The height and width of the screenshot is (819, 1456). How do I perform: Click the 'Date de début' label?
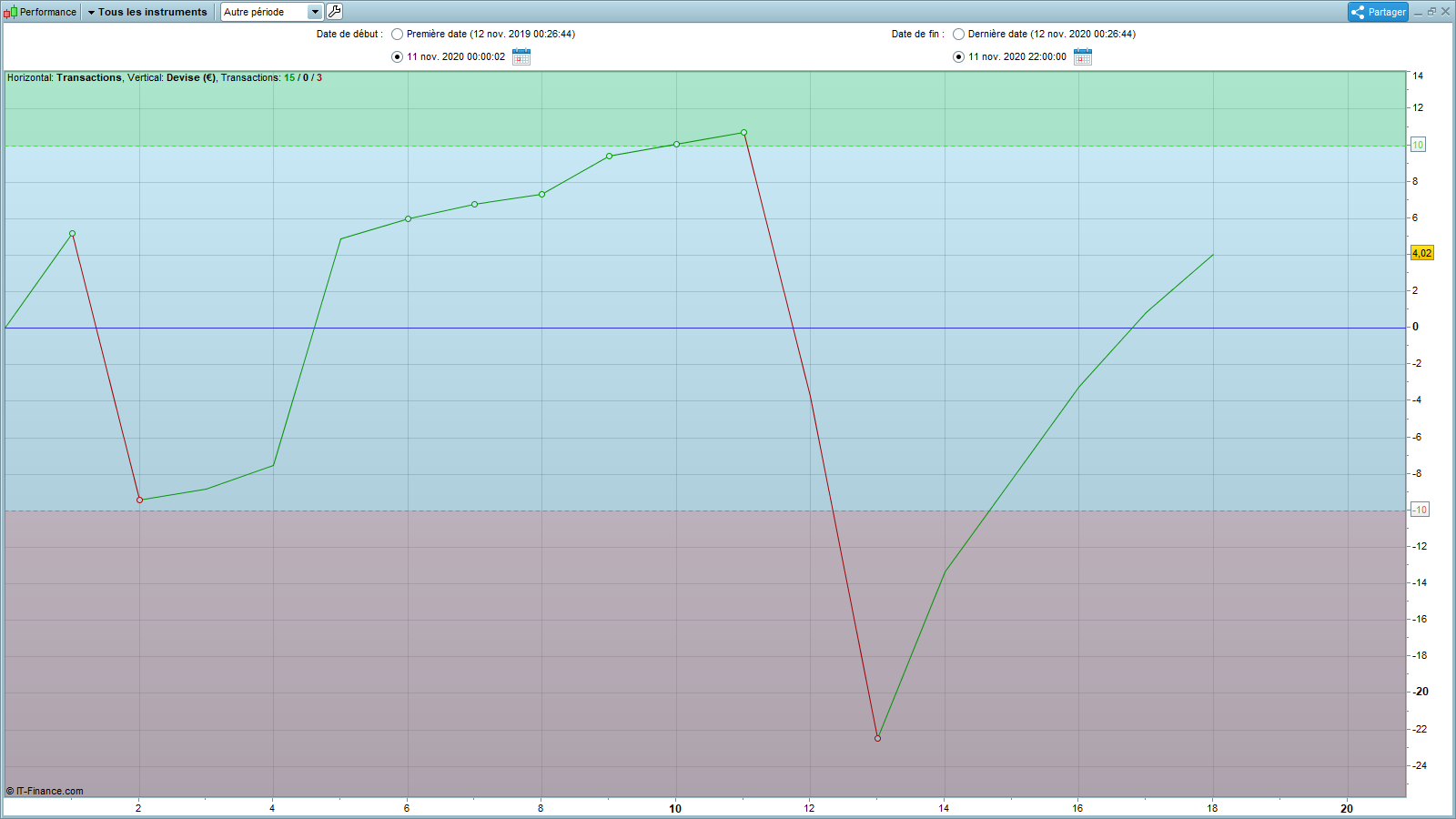click(349, 35)
